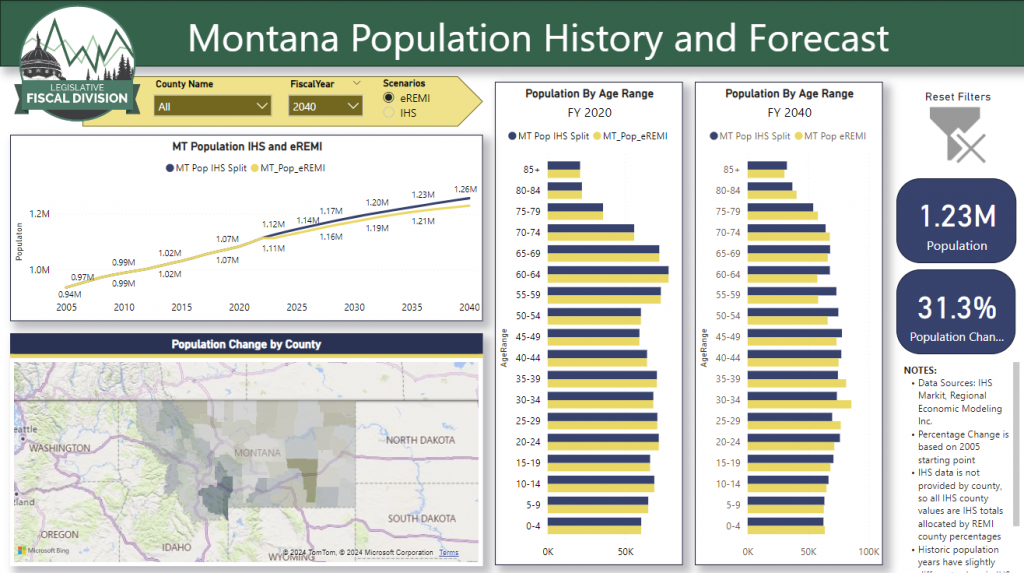Click the 1.26M data point on line chart
The width and height of the screenshot is (1024, 573).
click(x=465, y=199)
